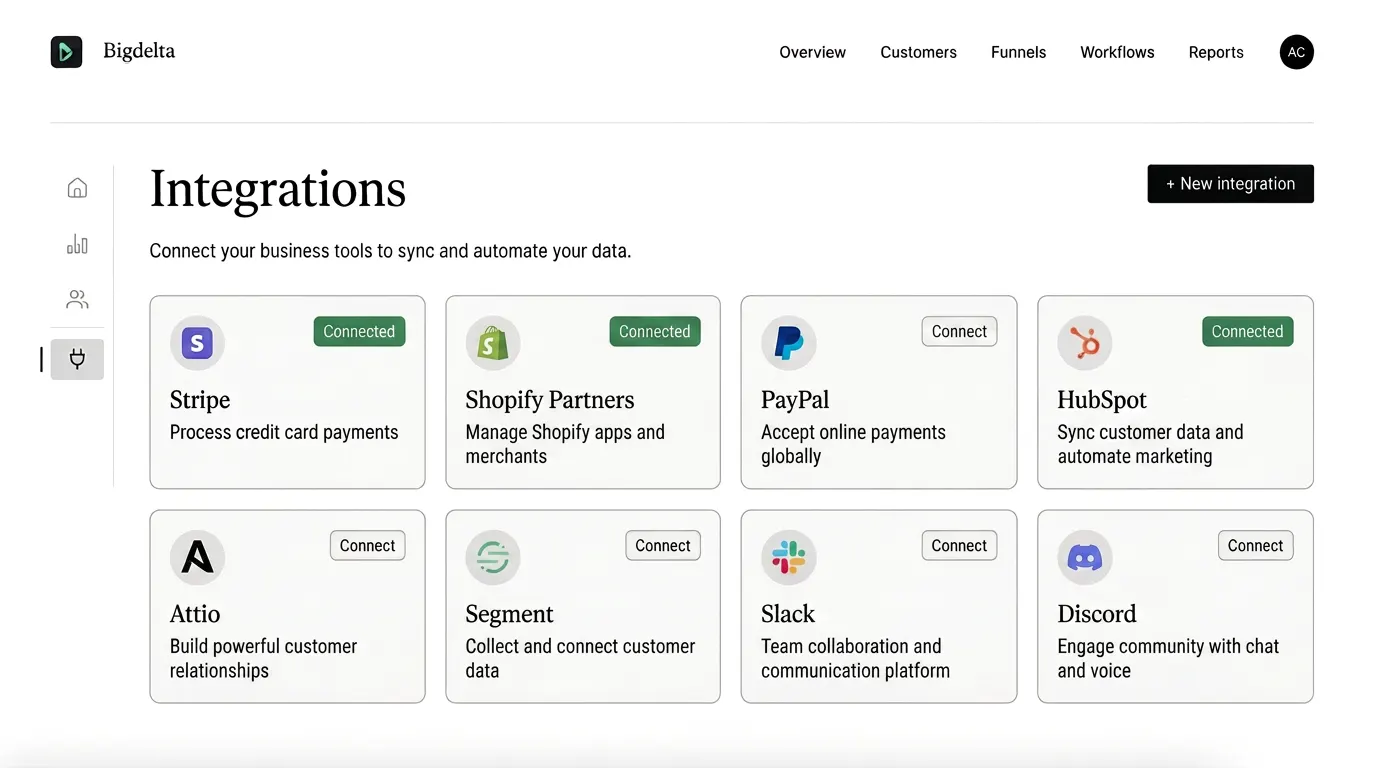Click 'Manage Shopify apps and merchants' description
1376x768 pixels.
(x=565, y=444)
